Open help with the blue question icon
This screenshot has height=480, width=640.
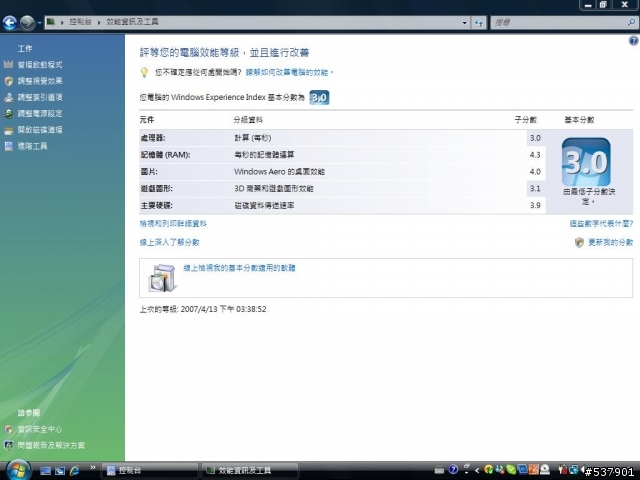coord(633,40)
